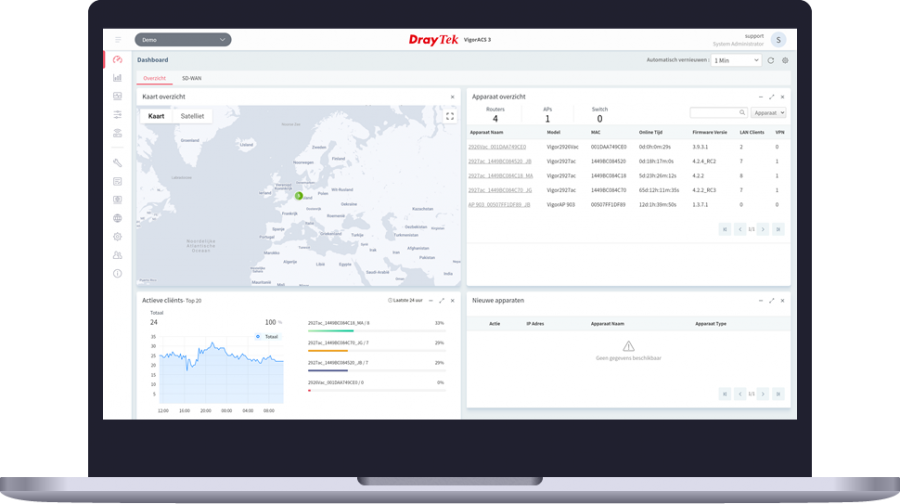This screenshot has width=900, height=504.
Task: Open the router device icon in sidebar
Action: click(118, 133)
